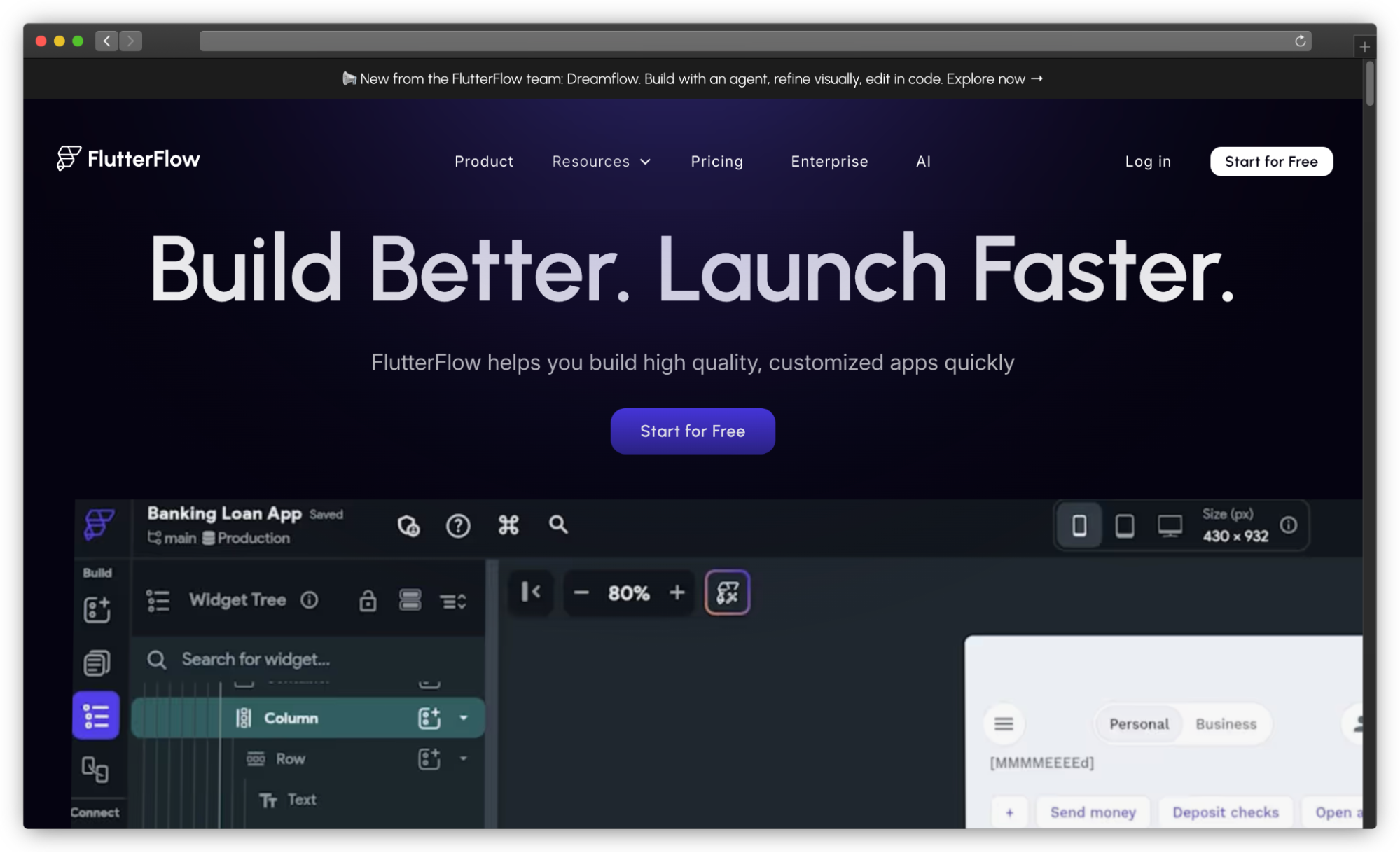Select the Text tree item

point(289,800)
